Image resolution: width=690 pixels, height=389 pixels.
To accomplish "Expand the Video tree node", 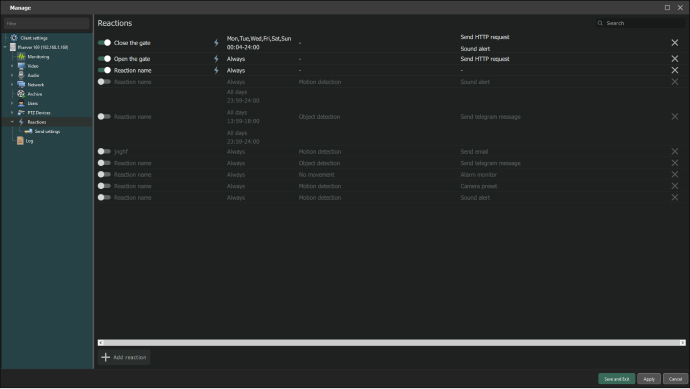I will pos(12,66).
